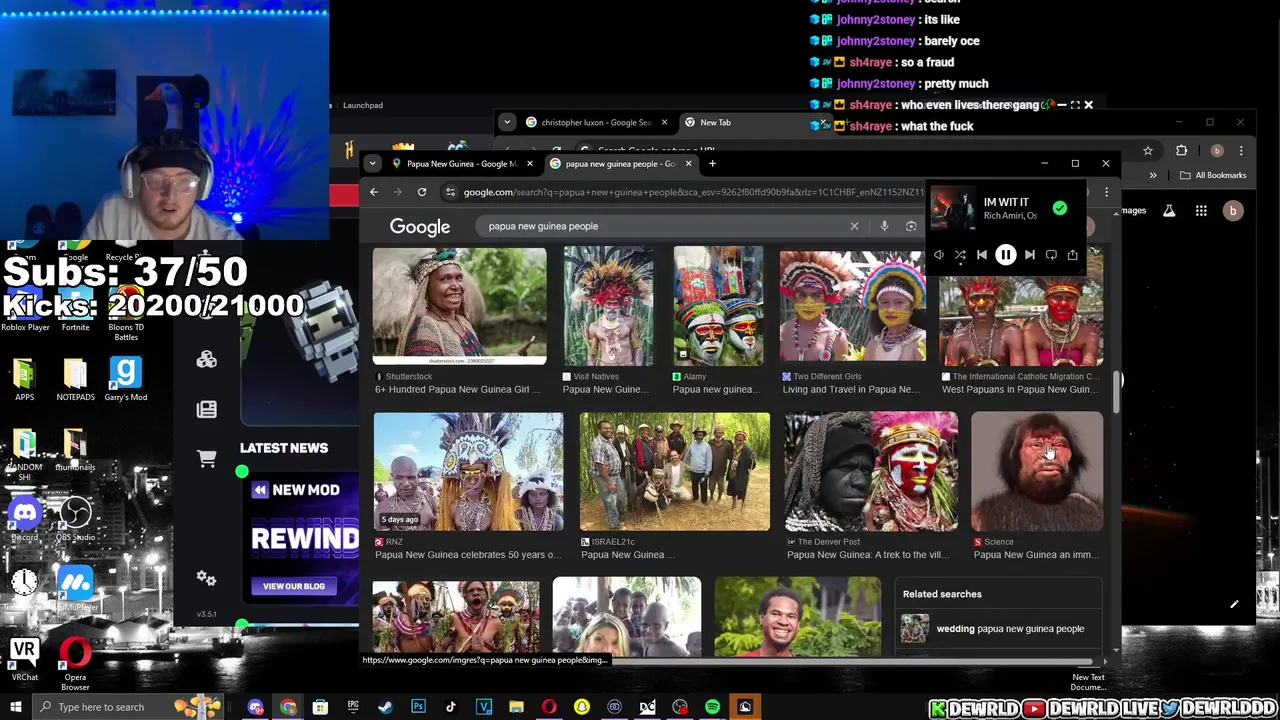The height and width of the screenshot is (720, 1280).
Task: Open Two Different Girls image result
Action: click(853, 306)
